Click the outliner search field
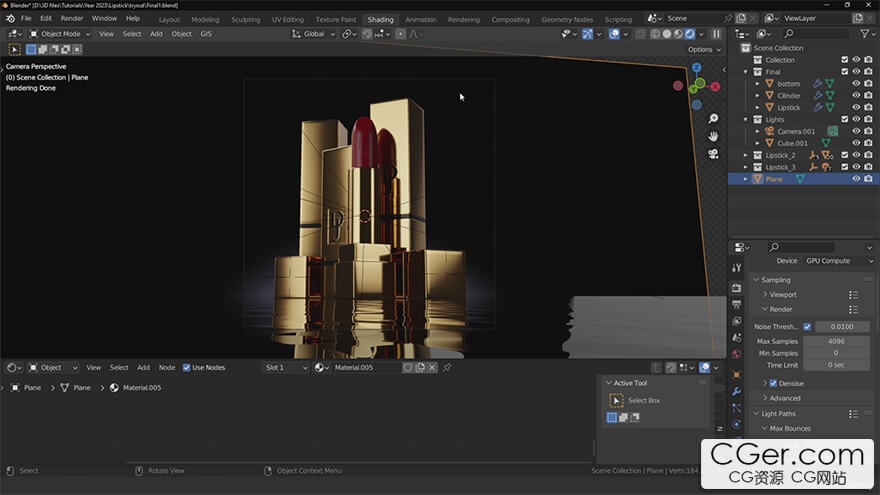Viewport: 880px width, 495px height. pyautogui.click(x=814, y=34)
